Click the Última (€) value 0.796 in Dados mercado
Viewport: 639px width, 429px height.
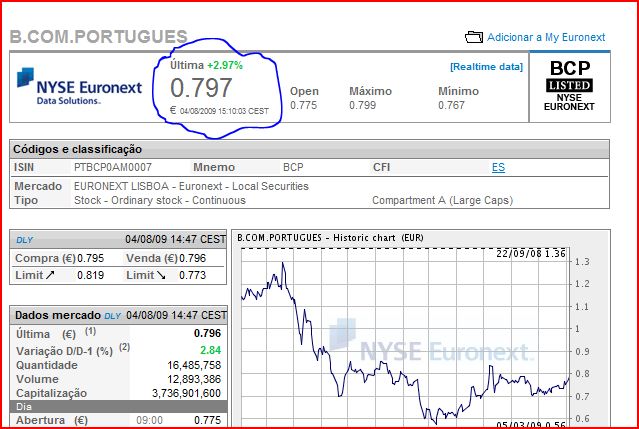pyautogui.click(x=207, y=333)
